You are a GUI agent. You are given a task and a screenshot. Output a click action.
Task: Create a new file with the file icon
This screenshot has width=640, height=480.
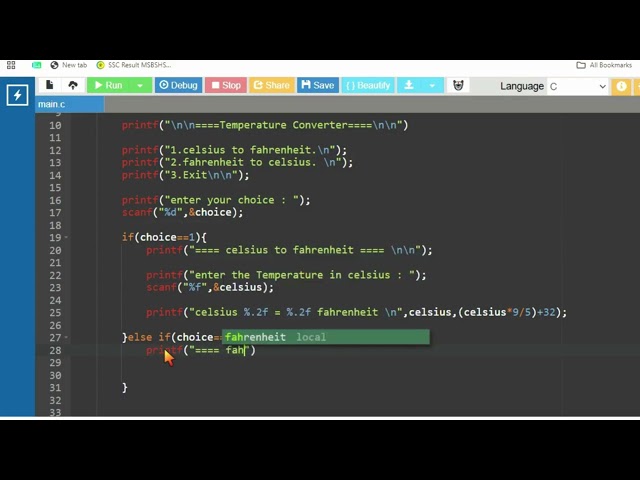(x=50, y=85)
